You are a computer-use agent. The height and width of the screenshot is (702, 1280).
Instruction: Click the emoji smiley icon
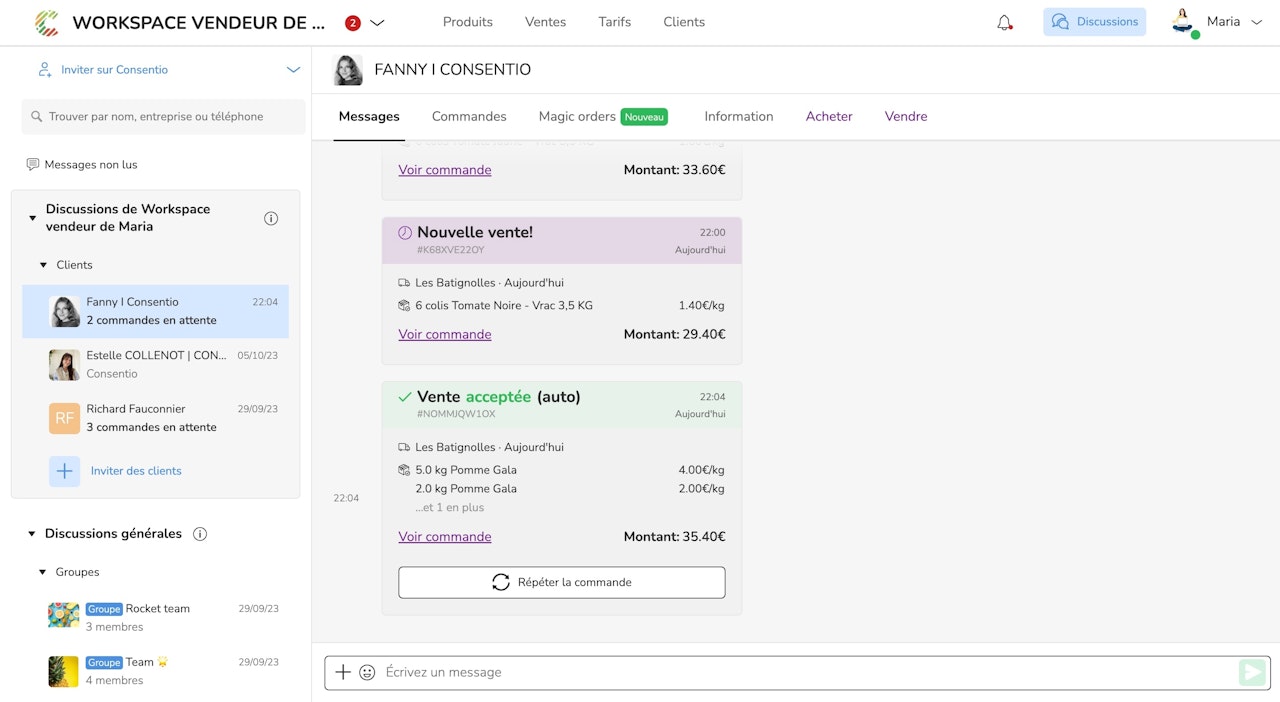click(367, 672)
